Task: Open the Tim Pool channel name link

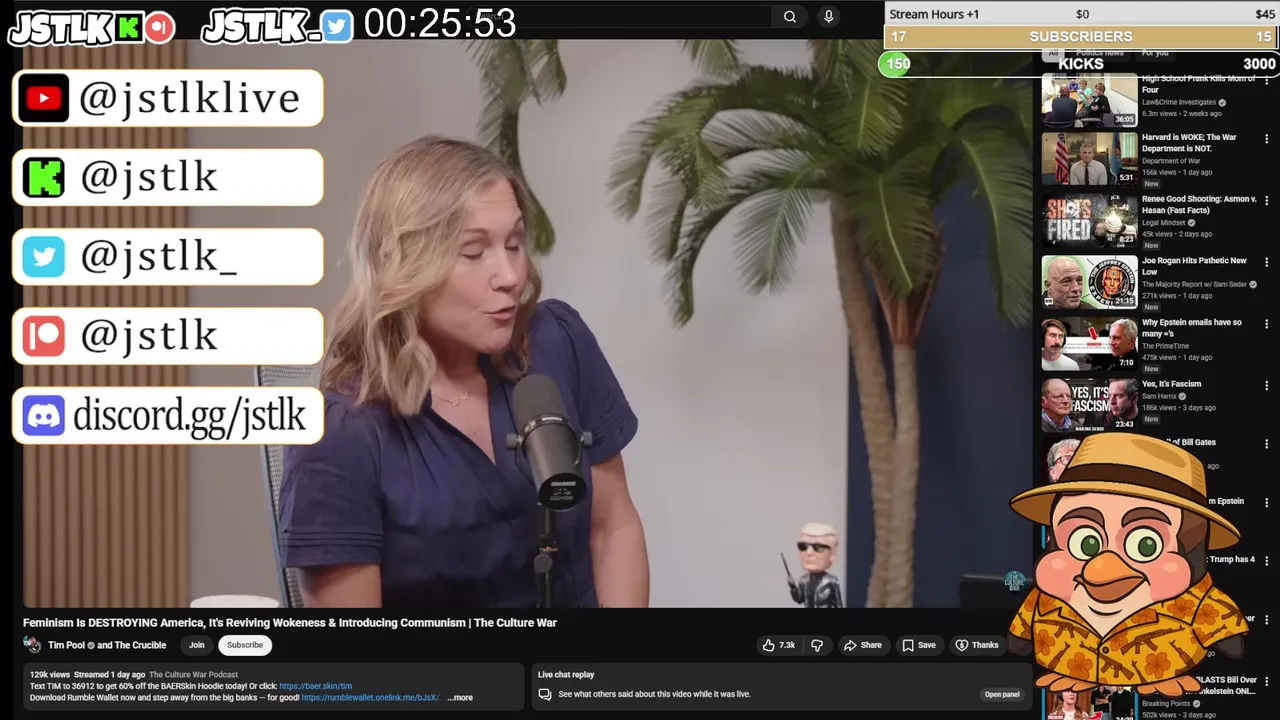Action: (67, 645)
